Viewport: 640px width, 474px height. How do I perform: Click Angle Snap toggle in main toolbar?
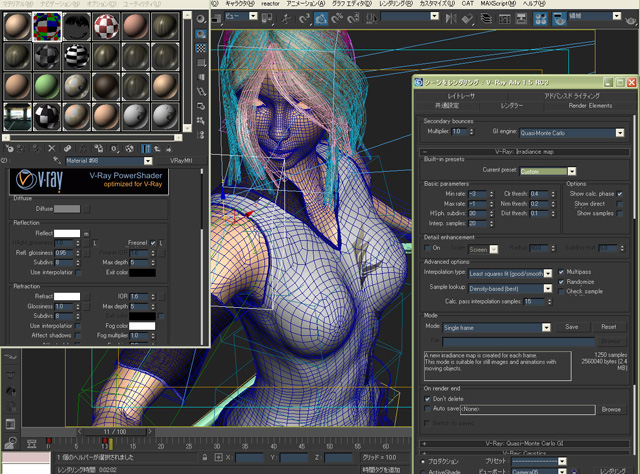pyautogui.click(x=320, y=18)
